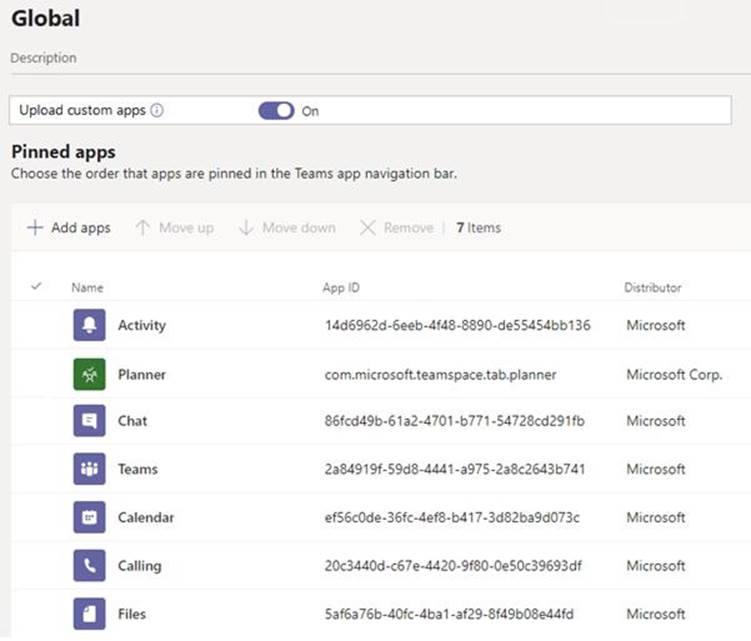Screen dimensions: 751x641
Task: Click the App ID column header
Action: pos(341,288)
